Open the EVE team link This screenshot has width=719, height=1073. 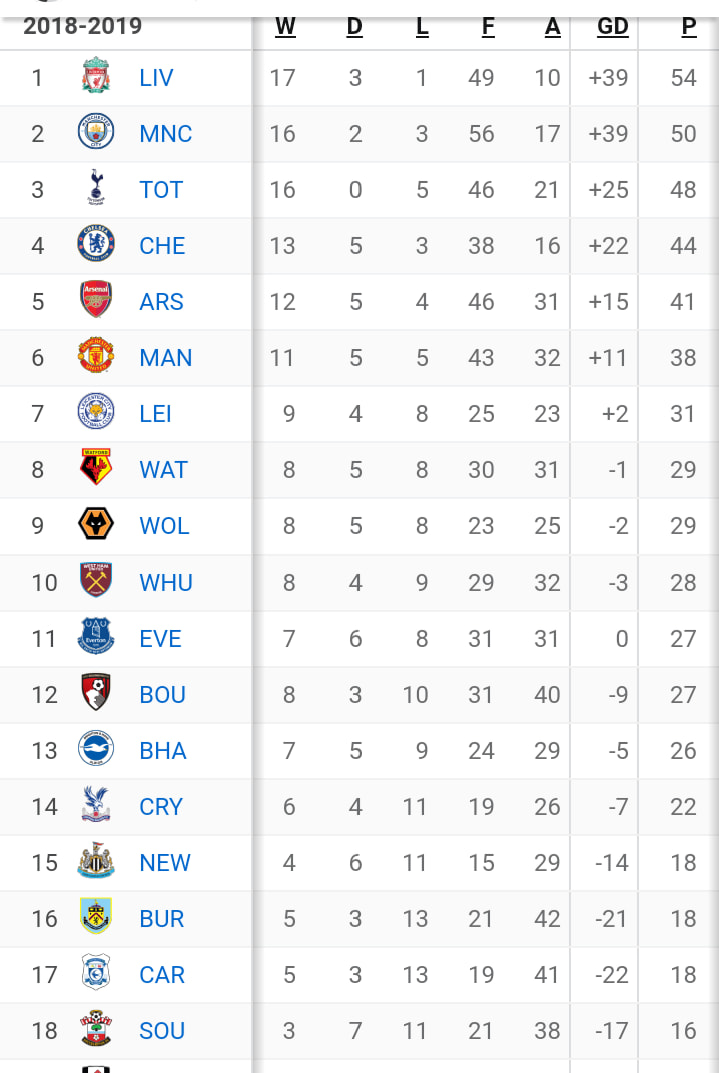click(x=160, y=638)
